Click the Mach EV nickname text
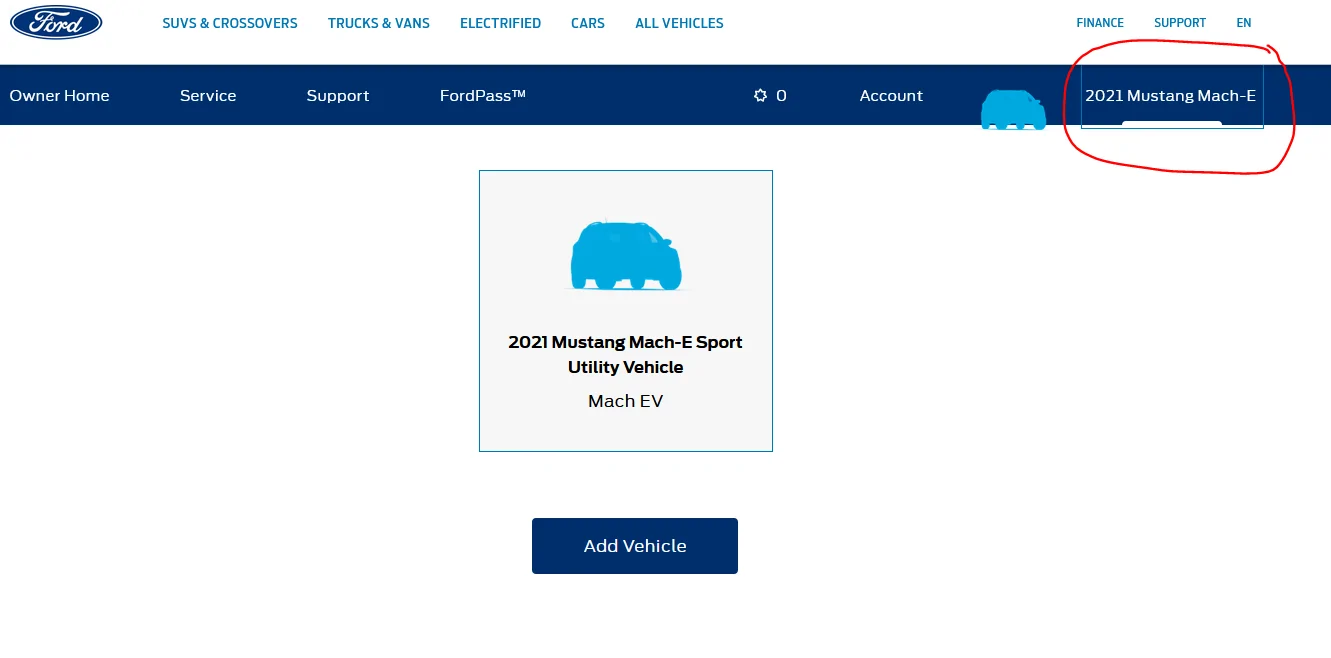 tap(626, 401)
